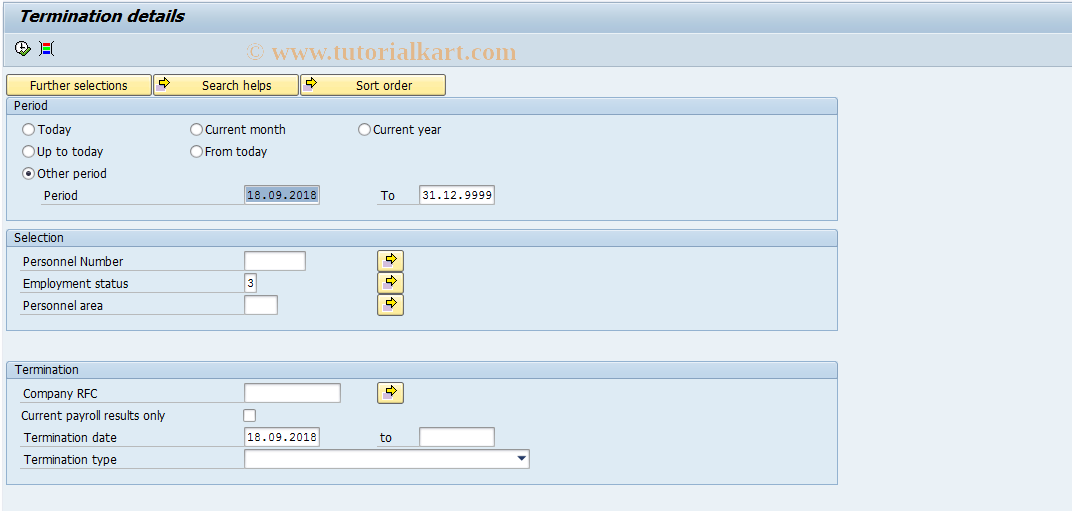
Task: Click the Personnel Number label
Action: [x=73, y=261]
